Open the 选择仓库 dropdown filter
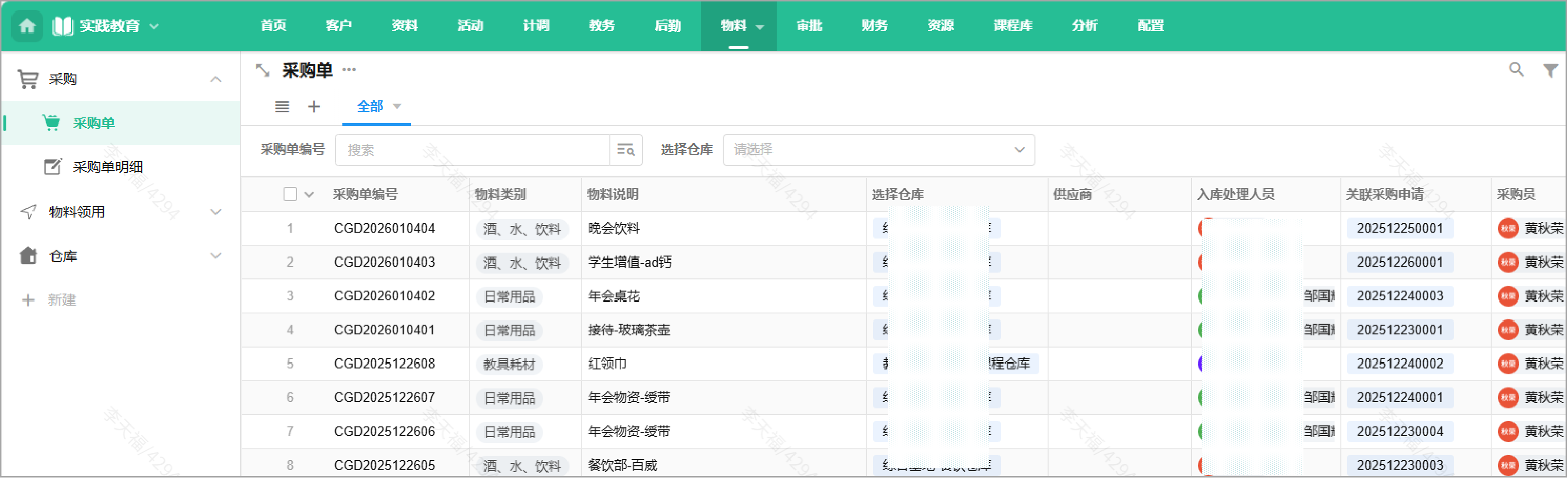 point(878,150)
